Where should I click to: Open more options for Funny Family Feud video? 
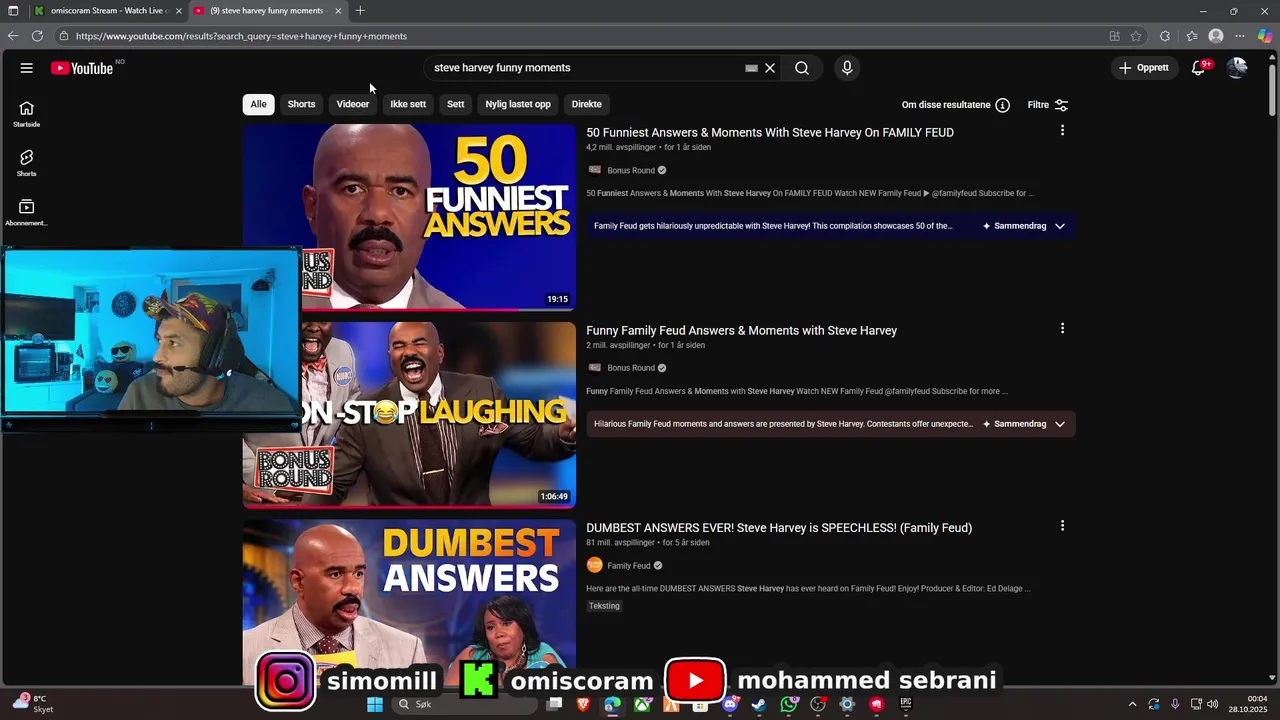(x=1062, y=329)
